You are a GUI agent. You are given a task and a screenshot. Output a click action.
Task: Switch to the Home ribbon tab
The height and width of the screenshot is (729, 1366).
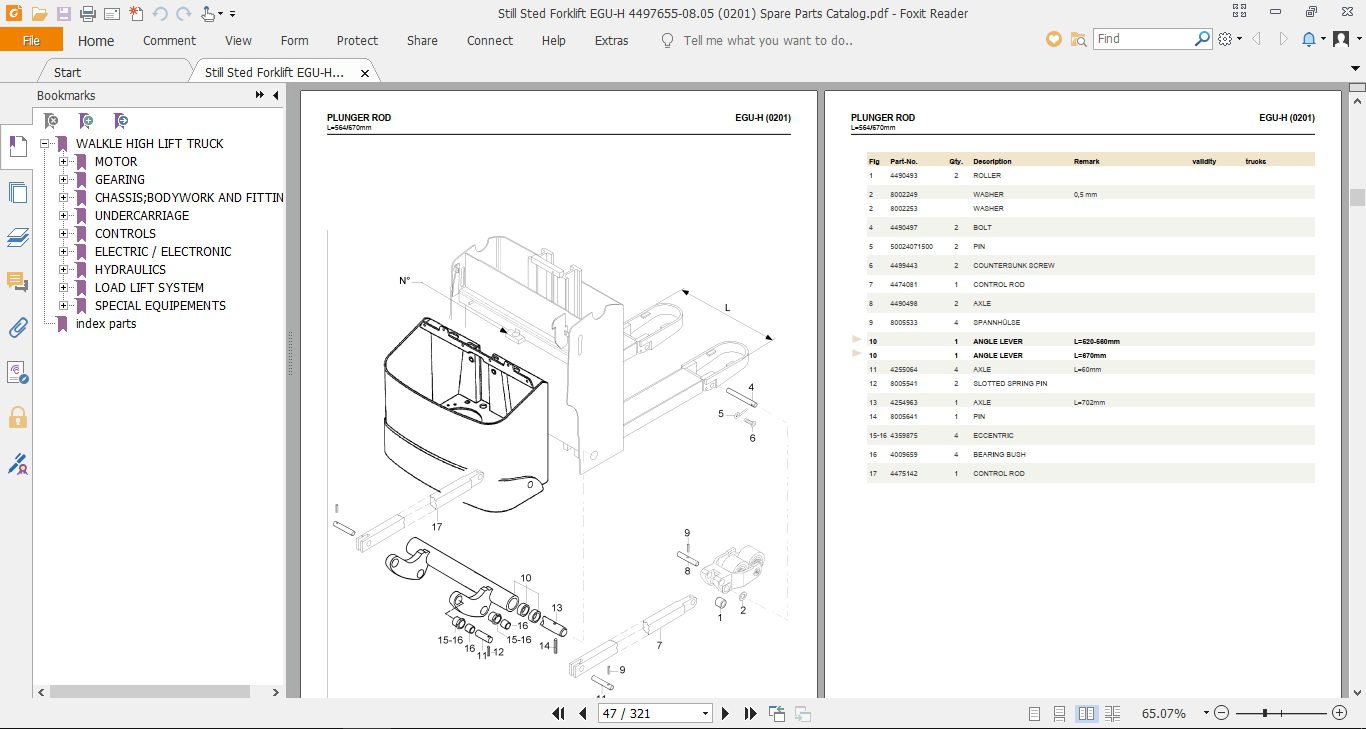(x=96, y=41)
